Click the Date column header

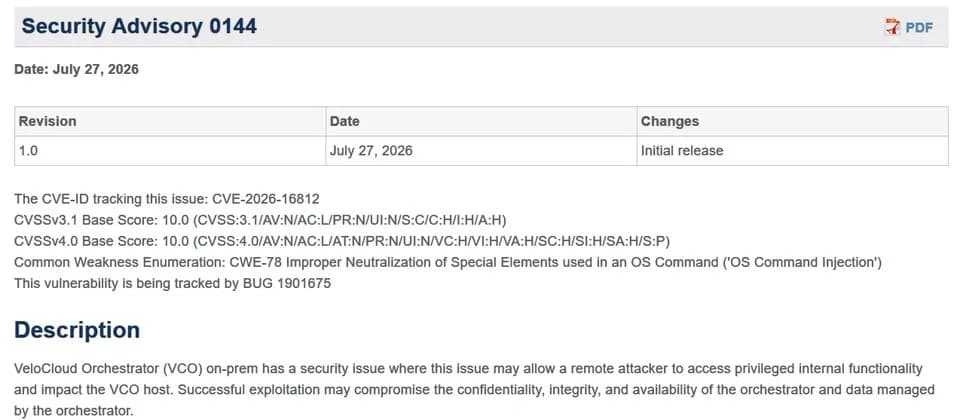coord(481,121)
